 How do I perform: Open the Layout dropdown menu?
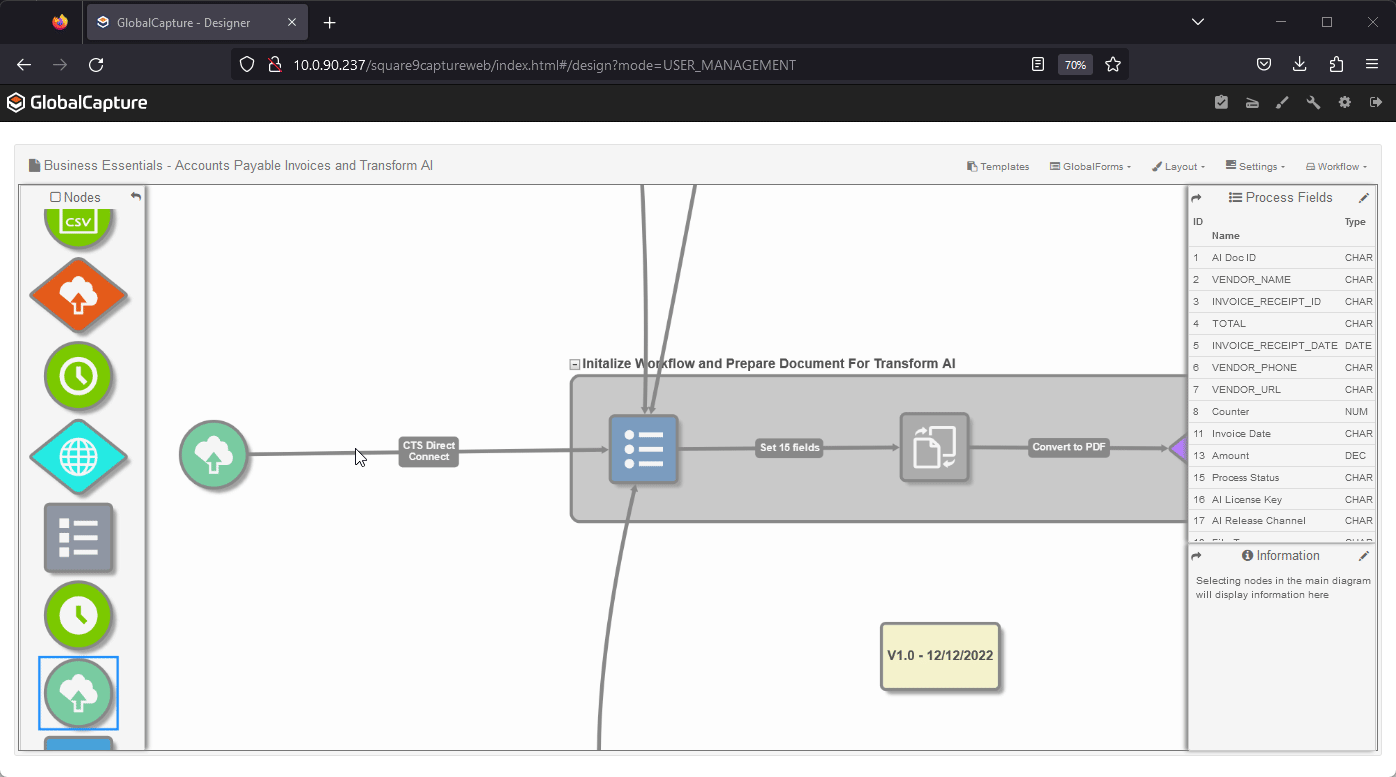tap(1178, 167)
